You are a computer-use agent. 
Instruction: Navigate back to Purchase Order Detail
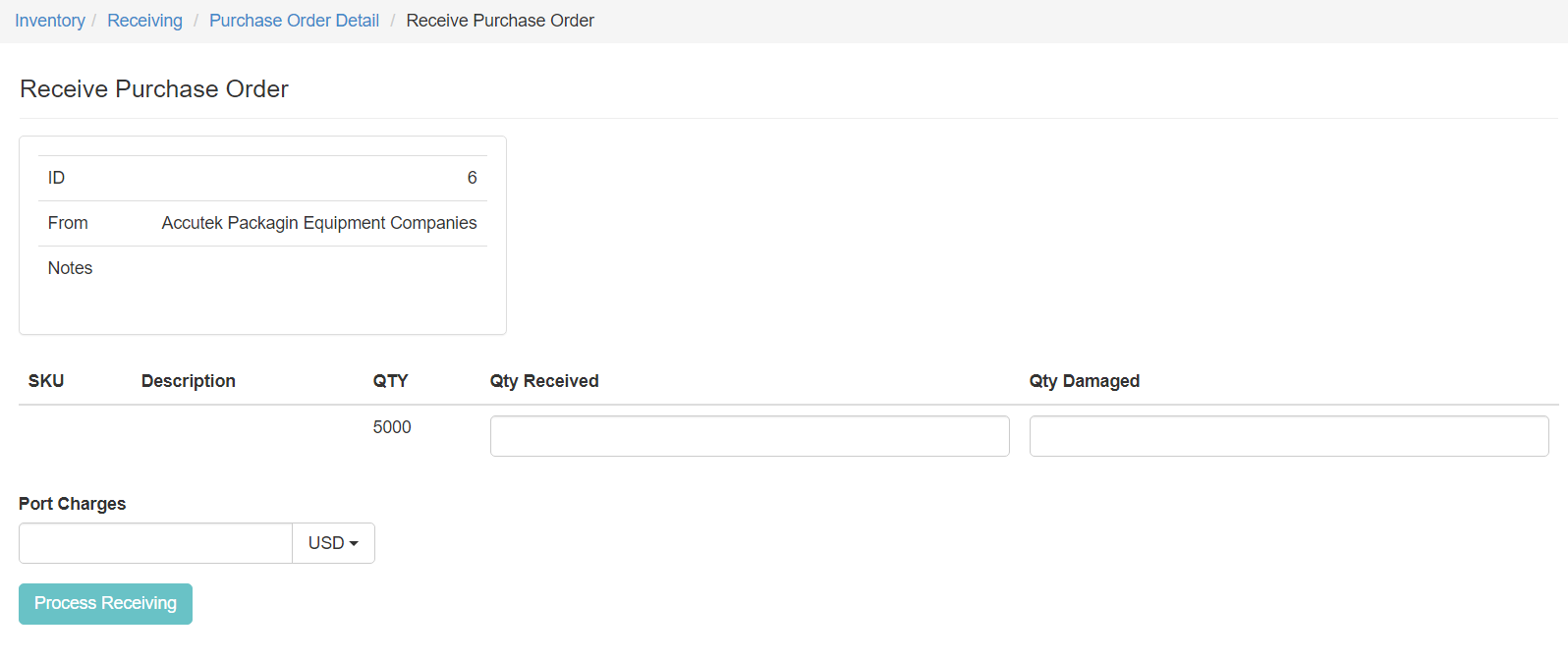pyautogui.click(x=294, y=21)
